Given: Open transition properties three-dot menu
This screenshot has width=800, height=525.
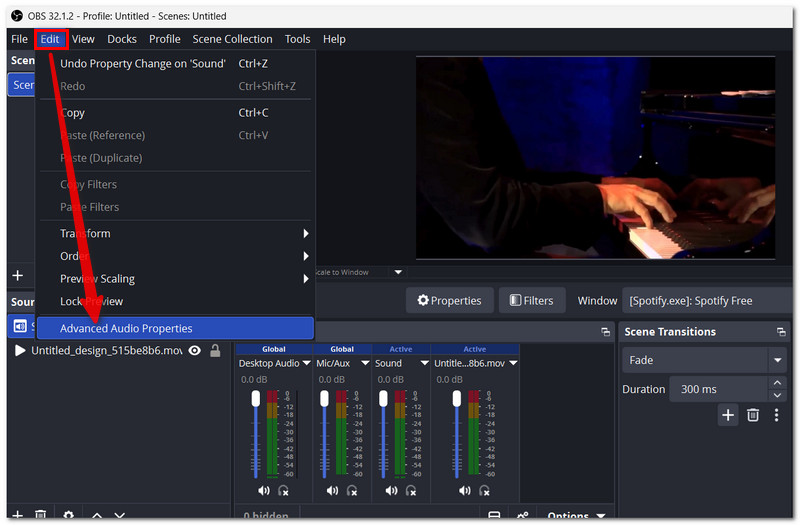Looking at the screenshot, I should point(776,415).
